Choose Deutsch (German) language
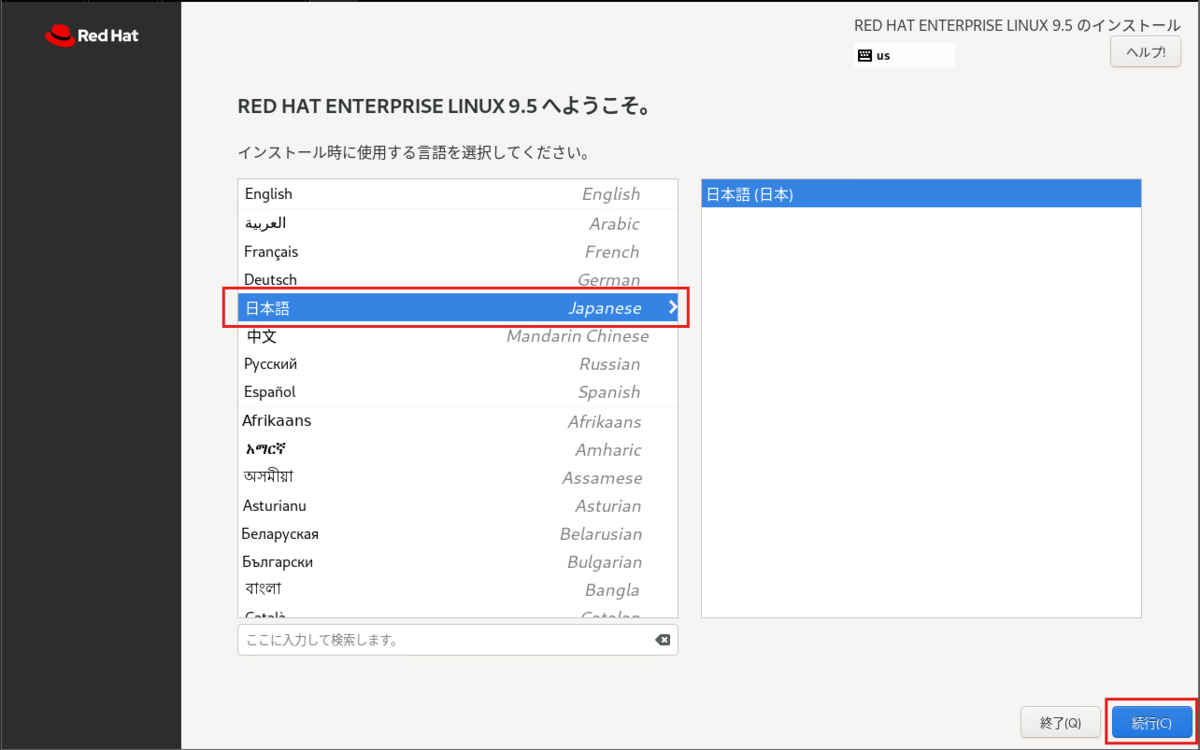 click(458, 280)
